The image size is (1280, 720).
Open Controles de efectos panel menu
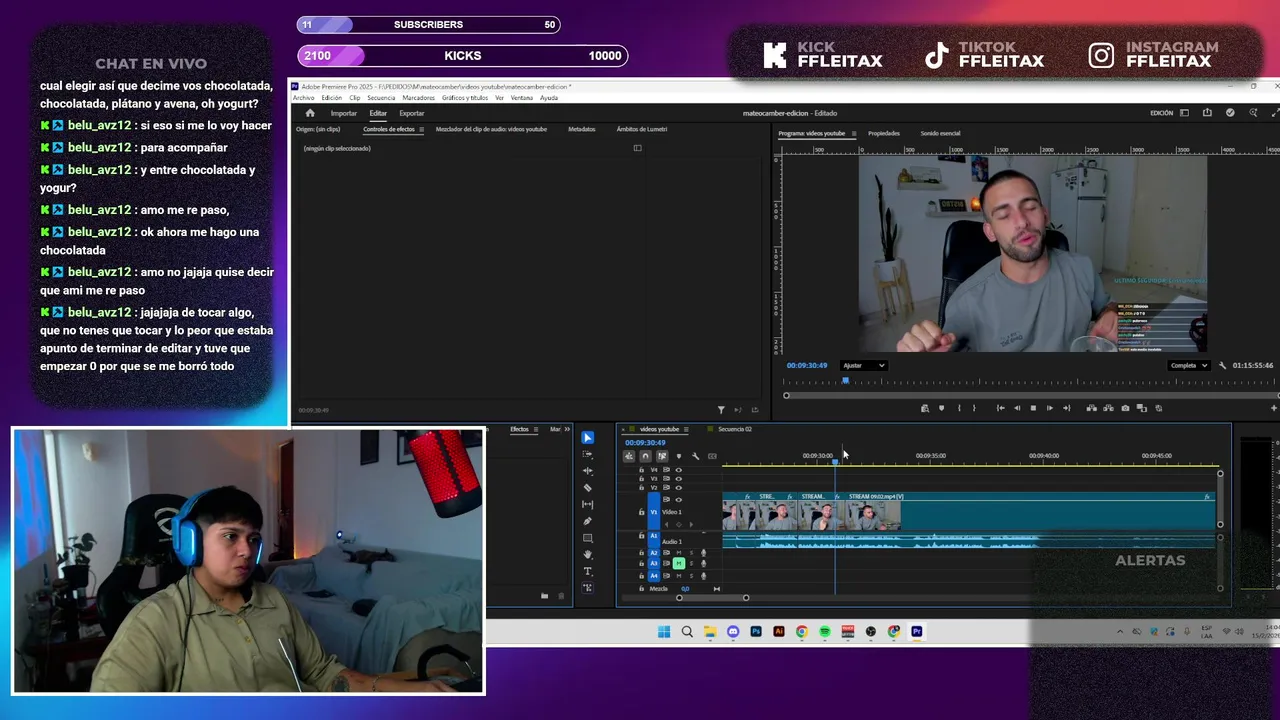pyautogui.click(x=421, y=129)
